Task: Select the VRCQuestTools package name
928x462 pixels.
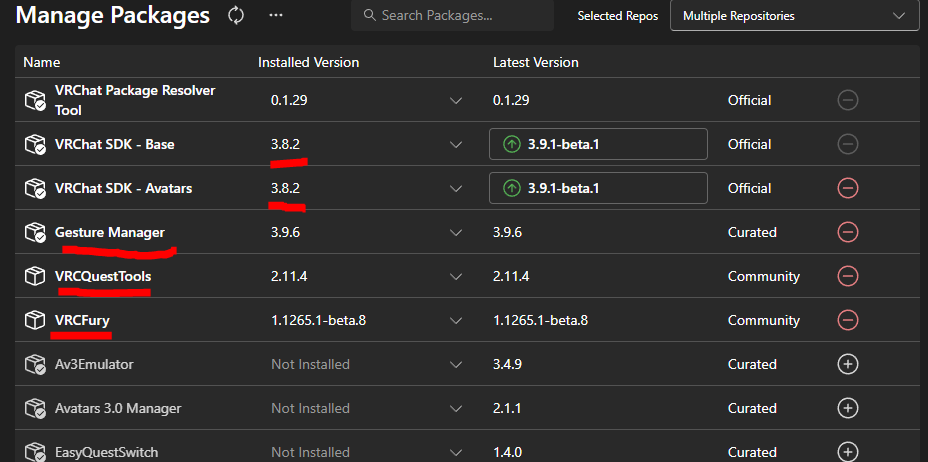Action: coord(103,276)
